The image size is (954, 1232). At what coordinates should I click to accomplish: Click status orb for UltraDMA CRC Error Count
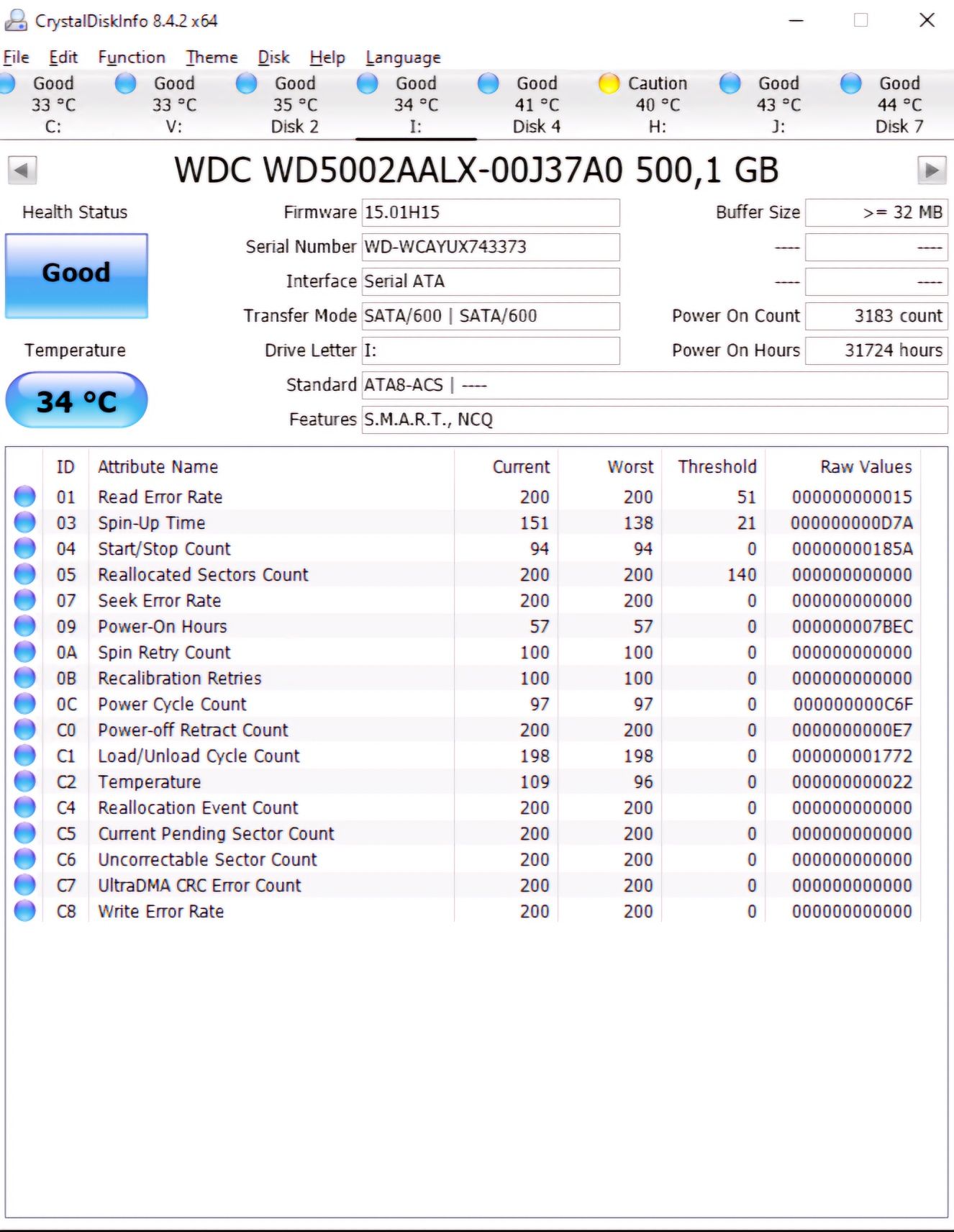point(24,884)
